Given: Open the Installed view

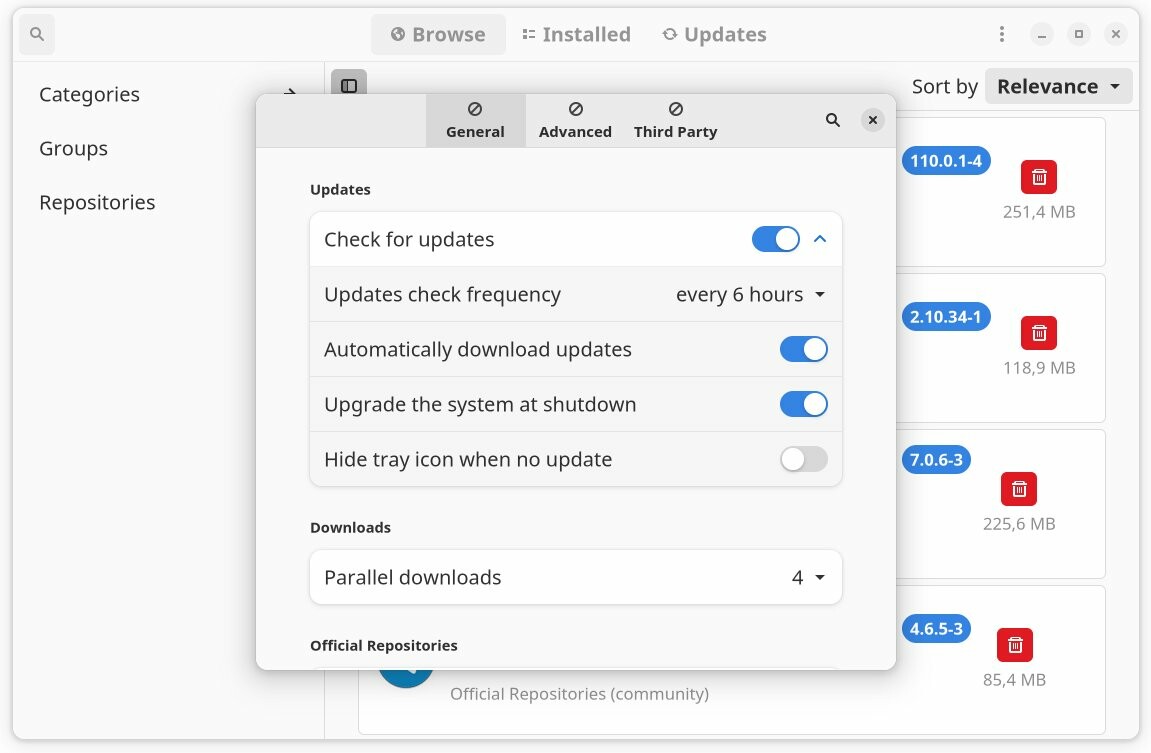Looking at the screenshot, I should pos(576,35).
